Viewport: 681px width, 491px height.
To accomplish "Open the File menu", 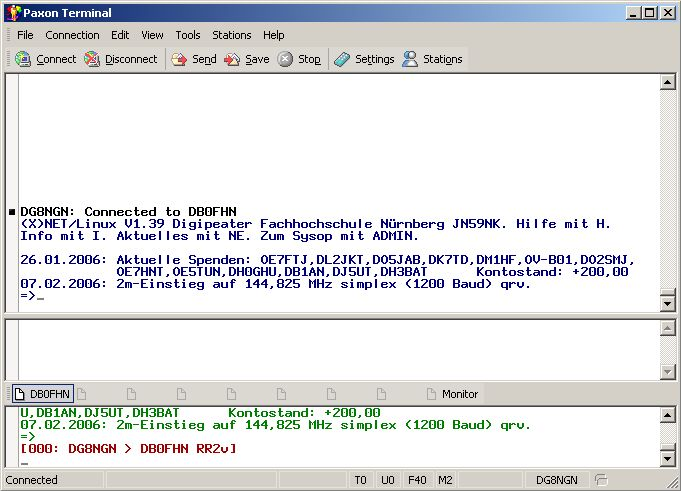I will pos(25,35).
